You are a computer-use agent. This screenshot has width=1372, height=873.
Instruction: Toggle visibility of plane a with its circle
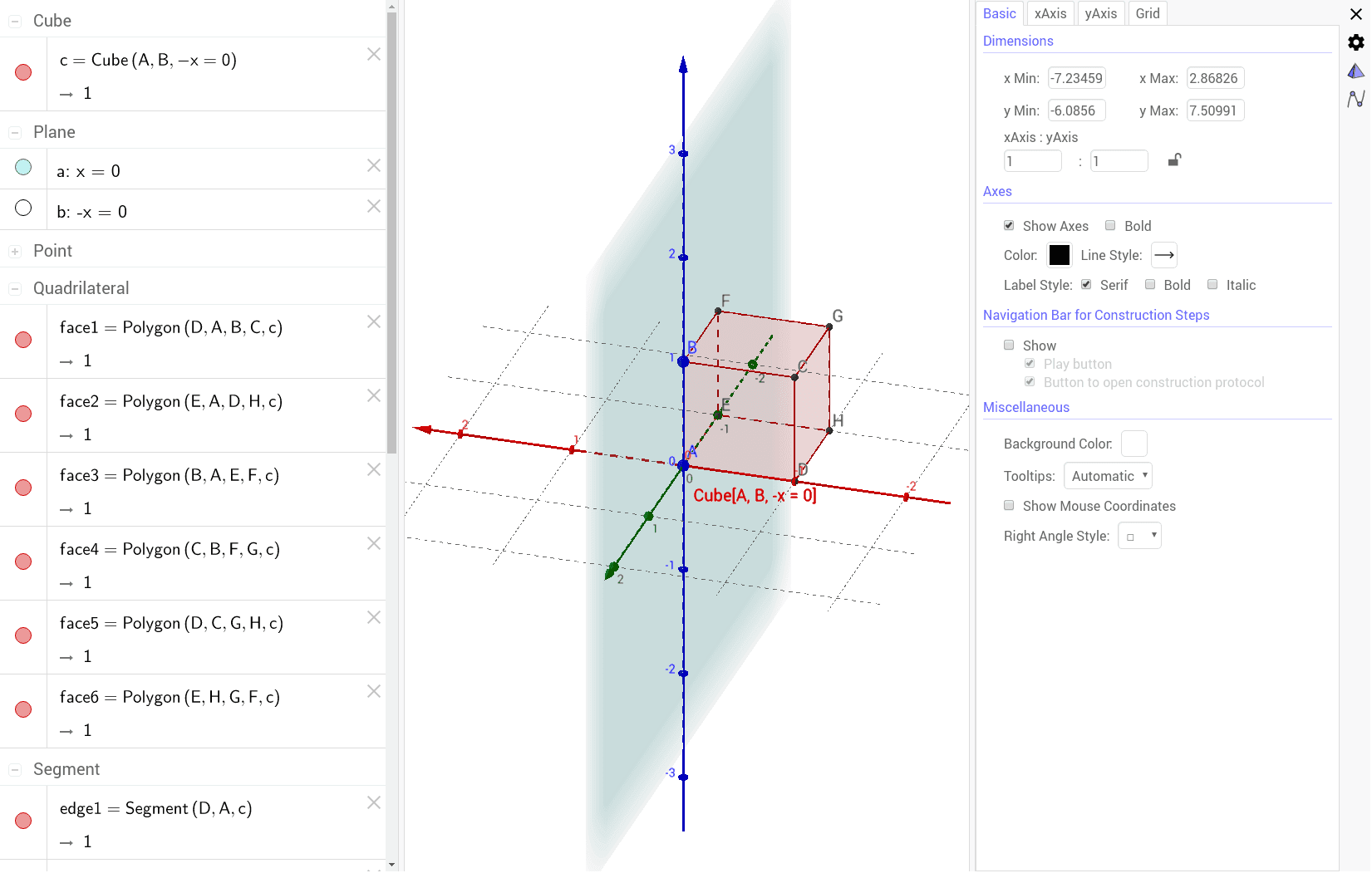(23, 168)
